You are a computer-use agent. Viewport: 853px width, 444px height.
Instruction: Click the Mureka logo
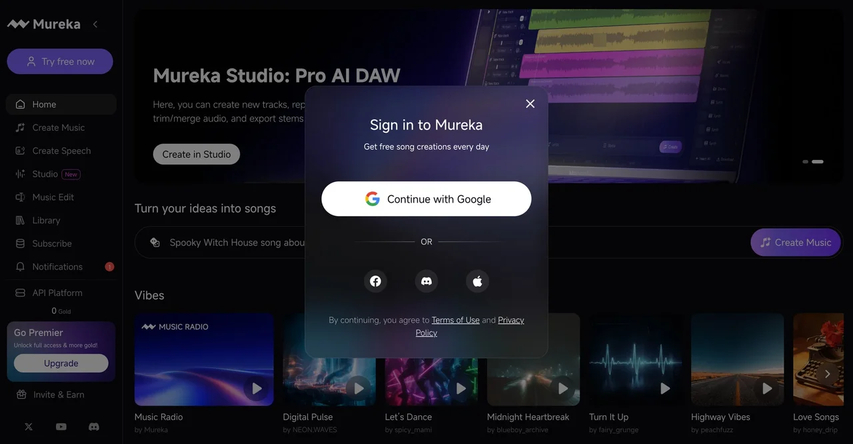[44, 24]
